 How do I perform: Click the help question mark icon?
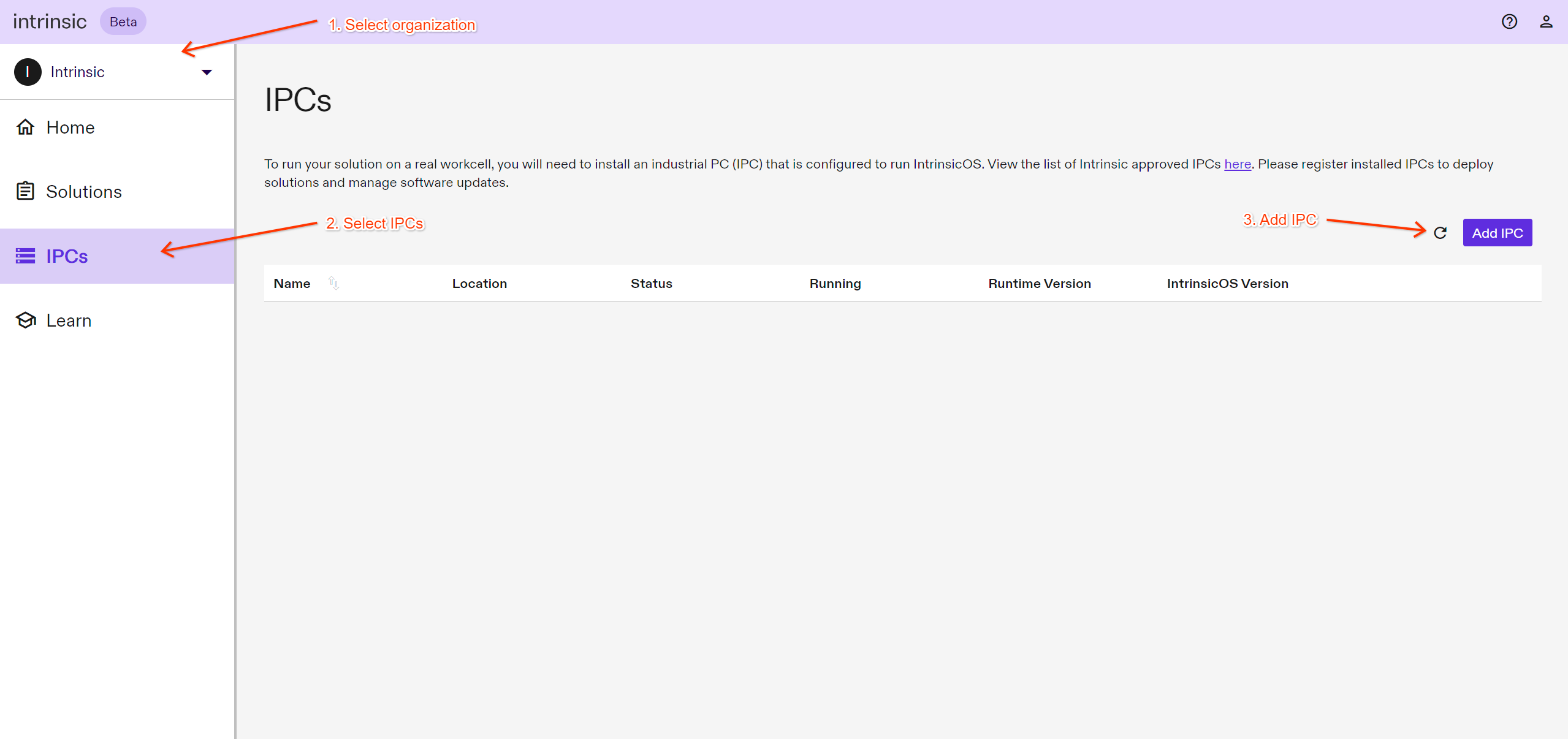[1510, 21]
